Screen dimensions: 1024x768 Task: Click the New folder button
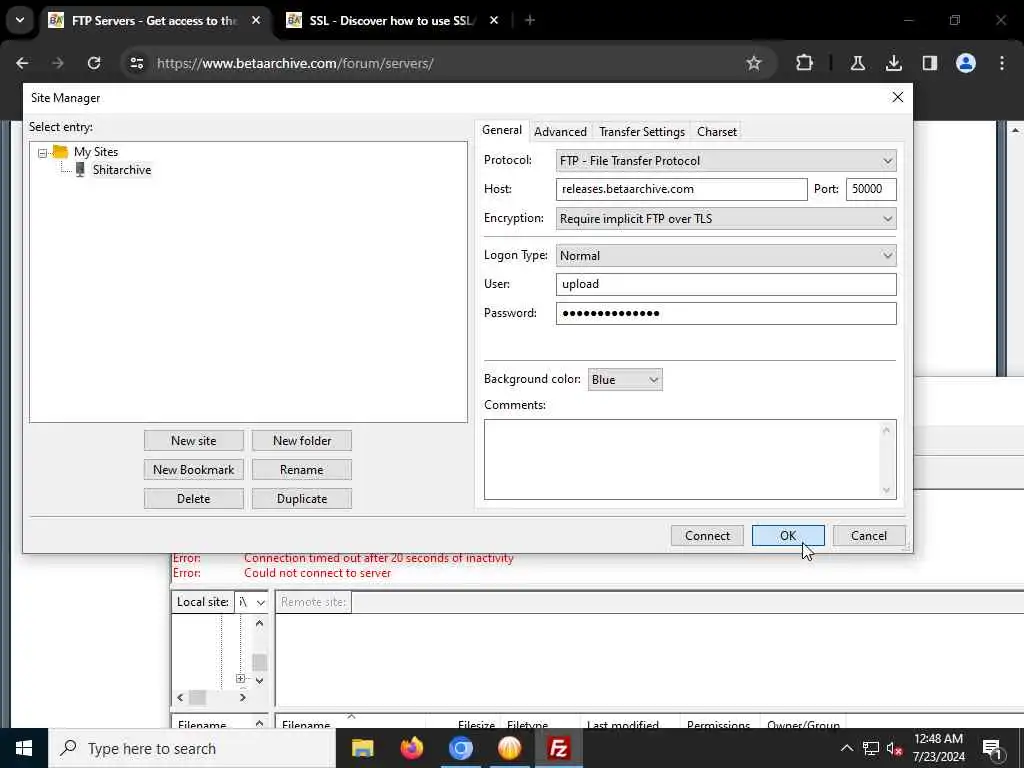pos(302,441)
